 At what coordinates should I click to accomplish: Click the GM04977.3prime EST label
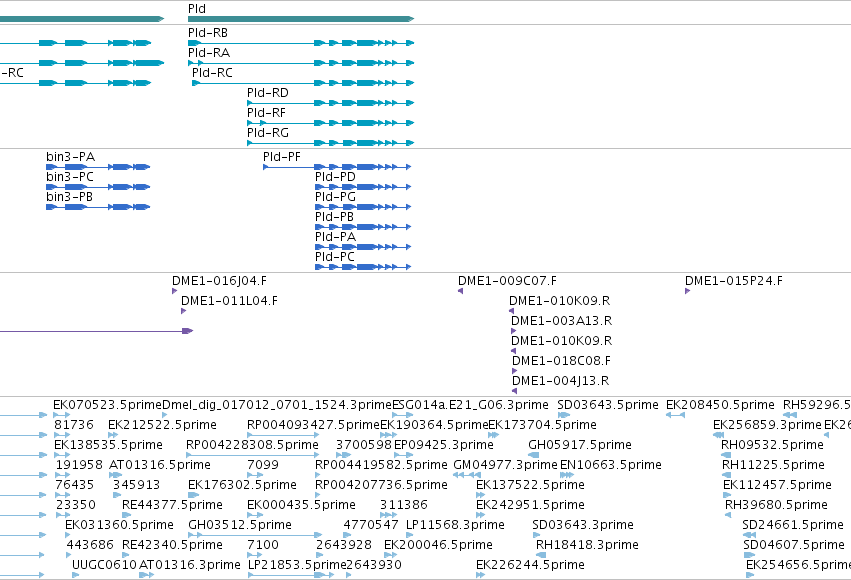click(505, 466)
